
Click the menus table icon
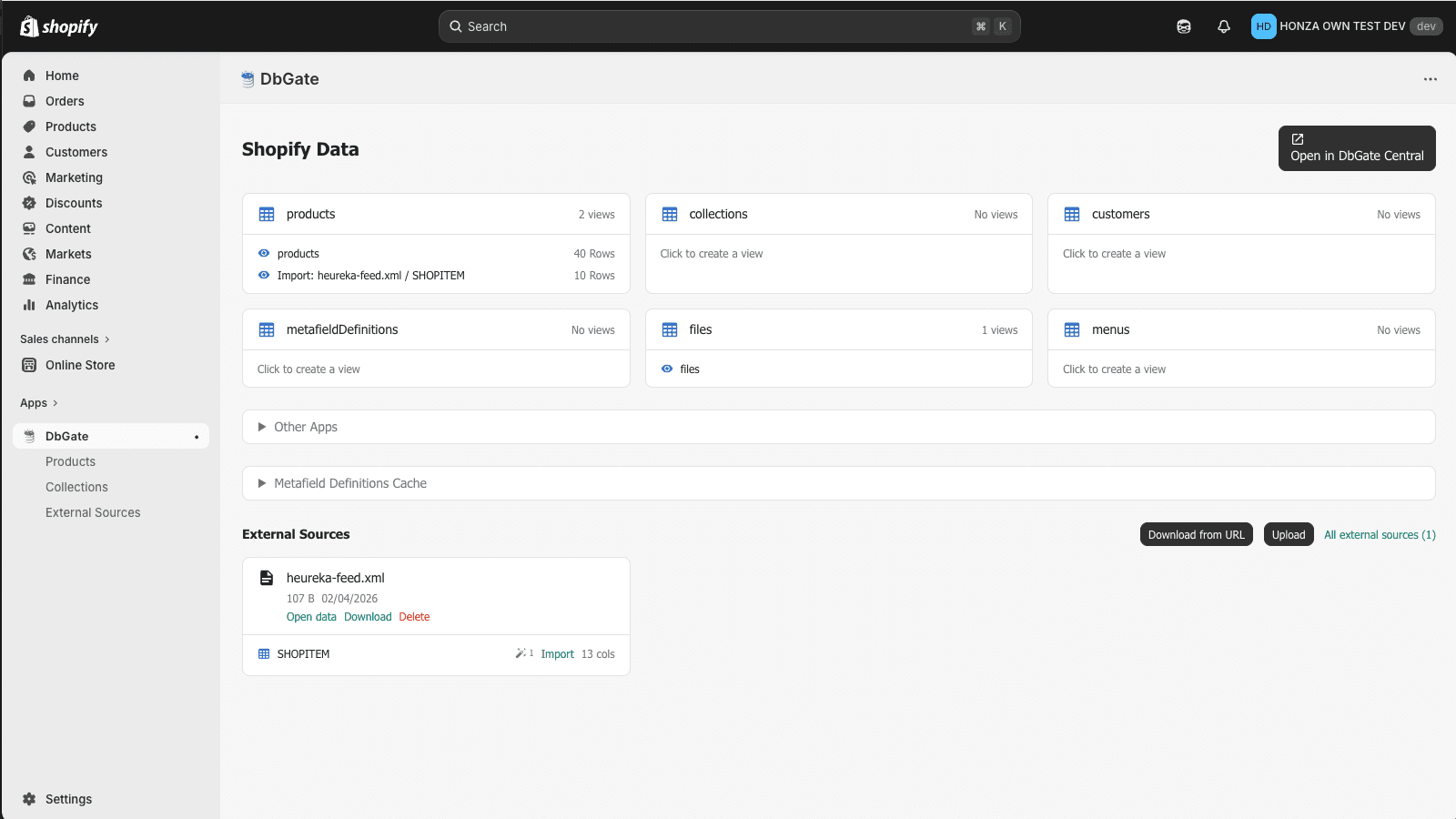pos(1072,329)
